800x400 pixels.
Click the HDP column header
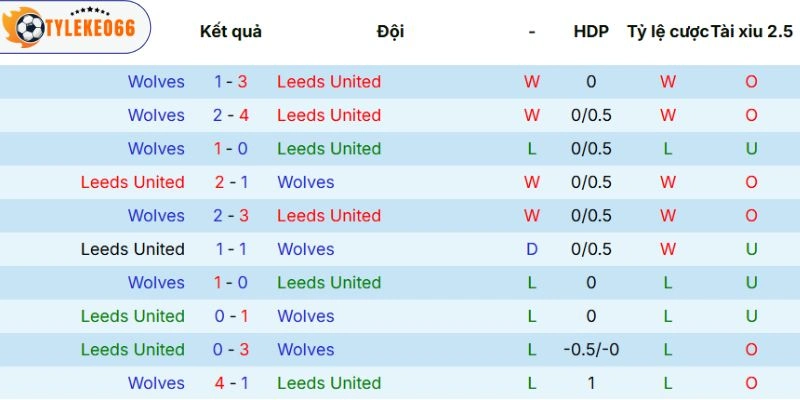[591, 31]
